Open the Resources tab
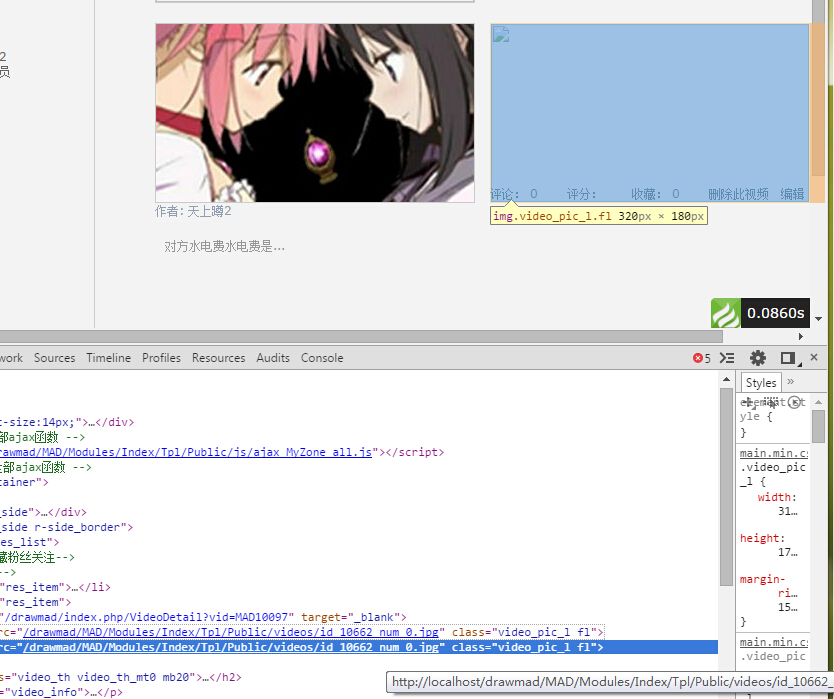 pos(219,358)
